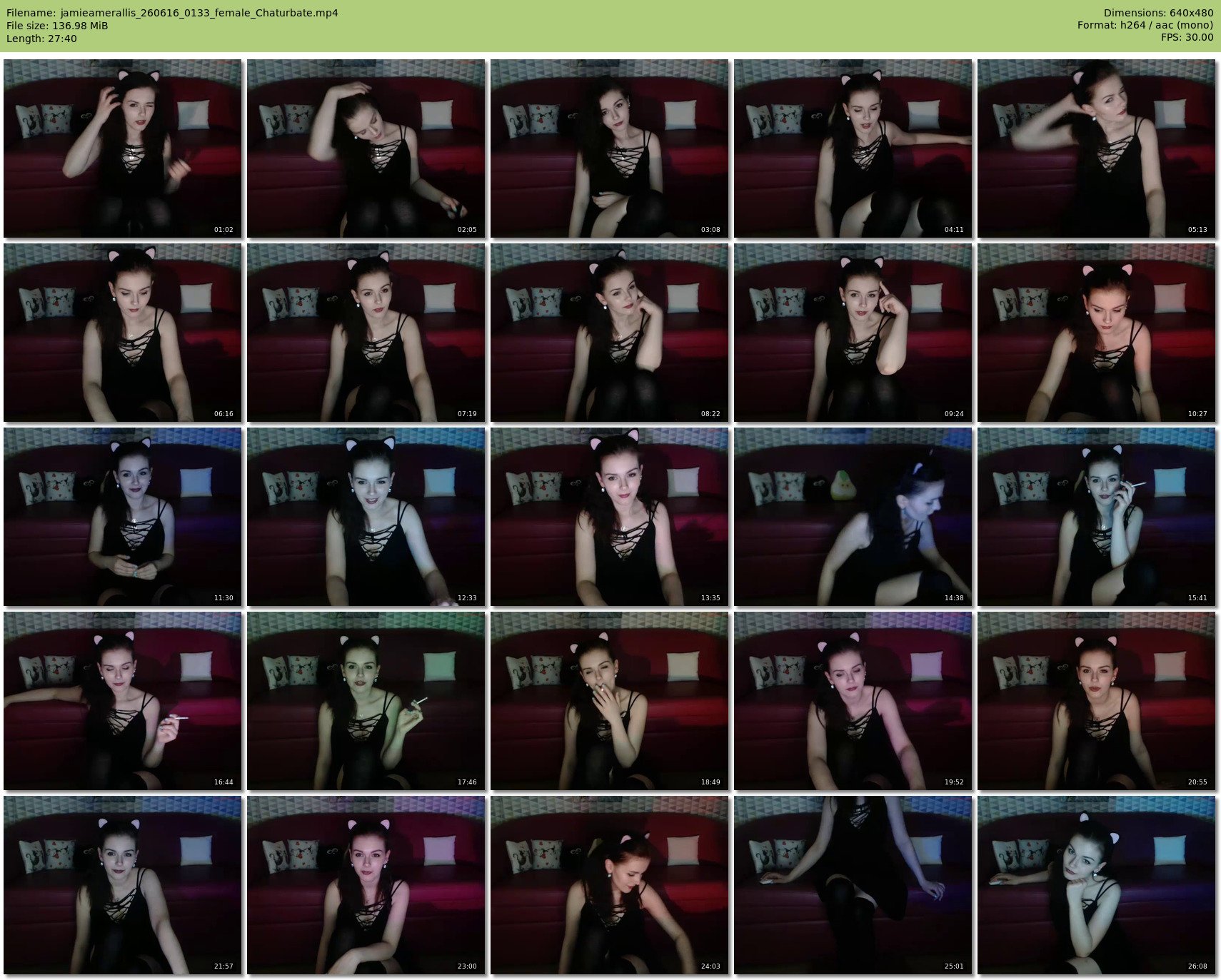Open the thumbnail stamped 23:00
Image resolution: width=1221 pixels, height=980 pixels.
pos(366,884)
